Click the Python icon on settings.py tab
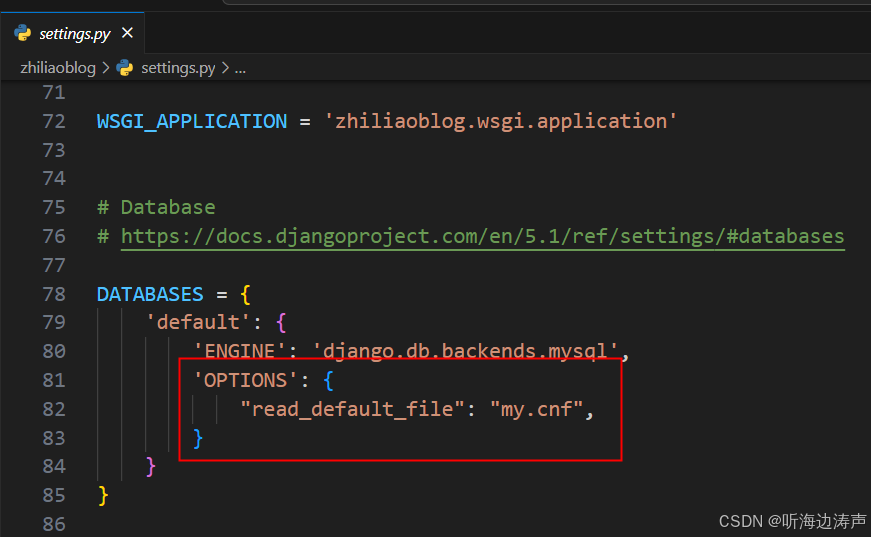This screenshot has height=537, width=871. [x=23, y=33]
